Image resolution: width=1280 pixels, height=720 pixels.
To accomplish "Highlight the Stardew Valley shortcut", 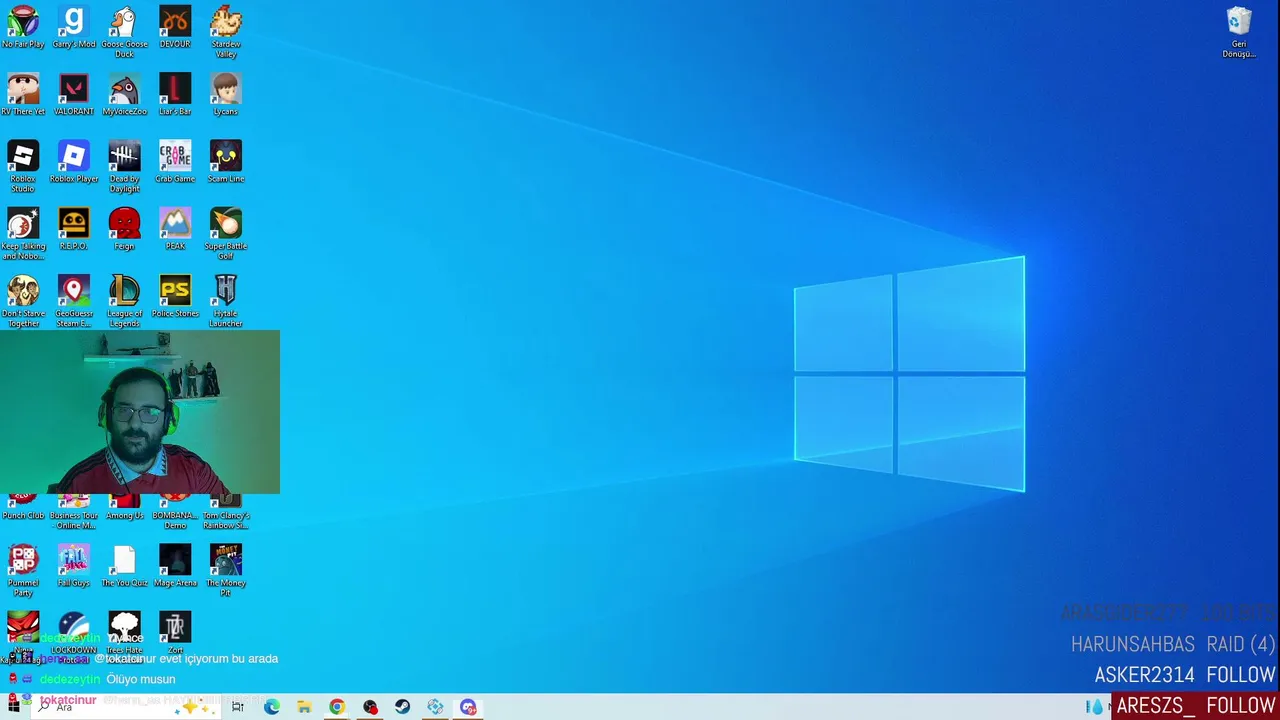I will click(x=226, y=32).
